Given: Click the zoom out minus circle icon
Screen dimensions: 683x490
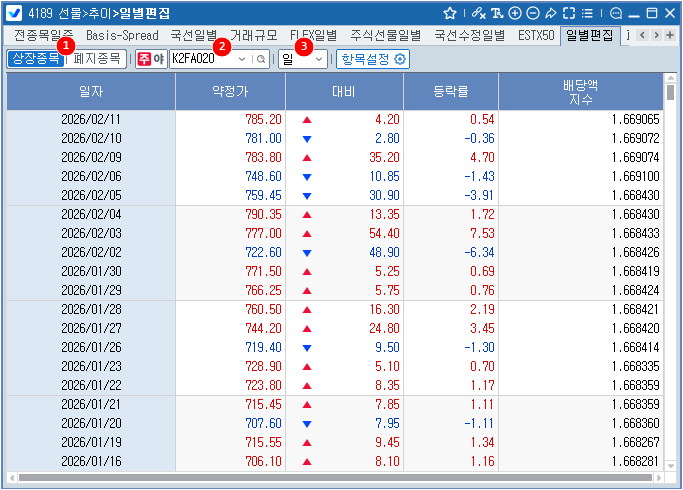Looking at the screenshot, I should click(533, 14).
